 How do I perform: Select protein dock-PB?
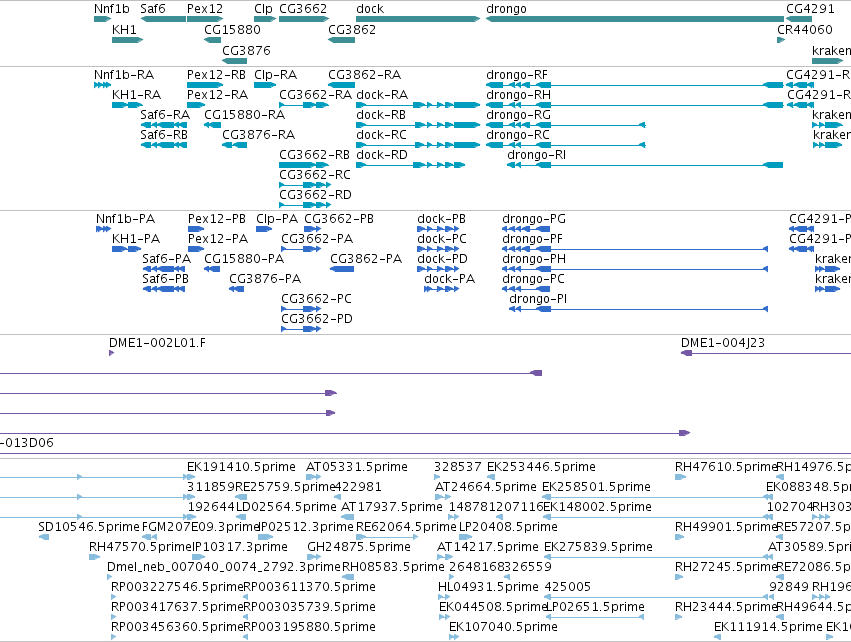[439, 229]
